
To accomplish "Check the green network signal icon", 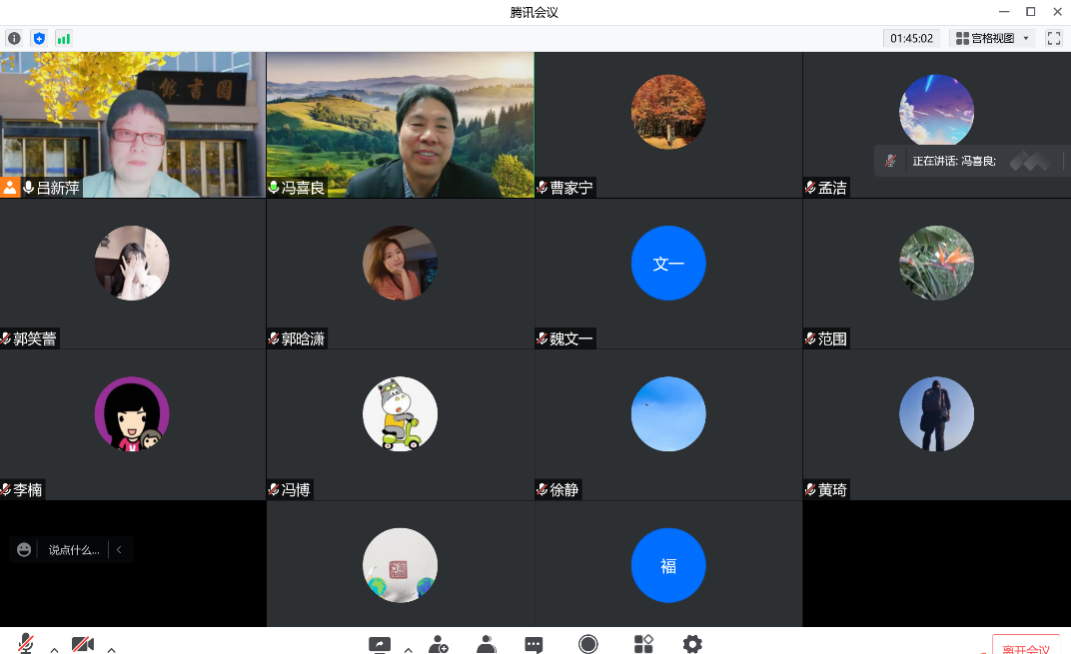I will 64,38.
